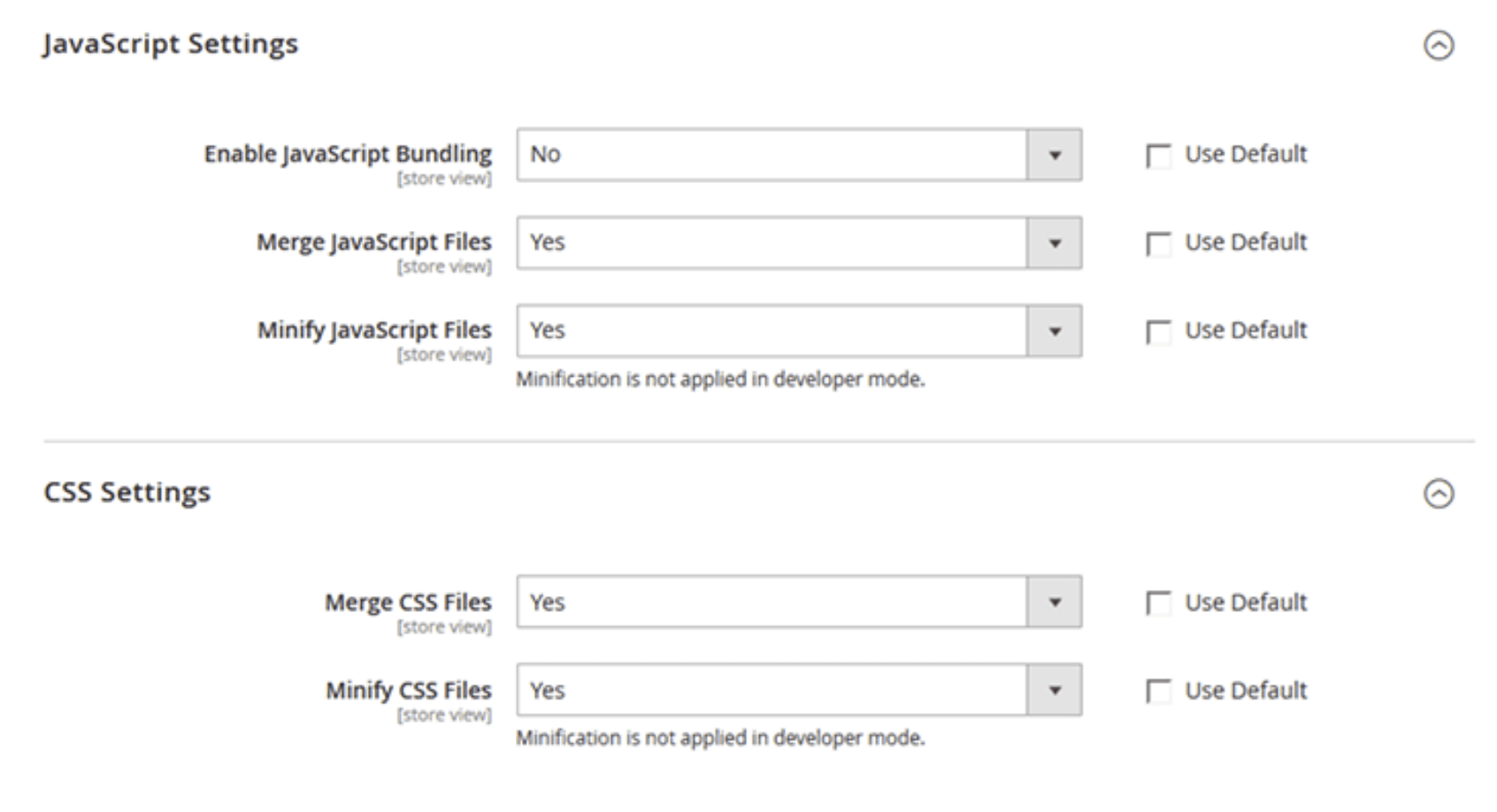Collapse the CSS Settings section icon
This screenshot has height=812, width=1497.
click(x=1439, y=494)
